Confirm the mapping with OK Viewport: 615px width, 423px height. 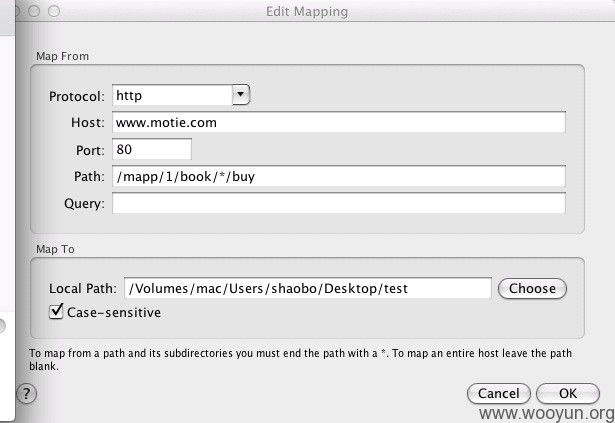click(x=568, y=393)
